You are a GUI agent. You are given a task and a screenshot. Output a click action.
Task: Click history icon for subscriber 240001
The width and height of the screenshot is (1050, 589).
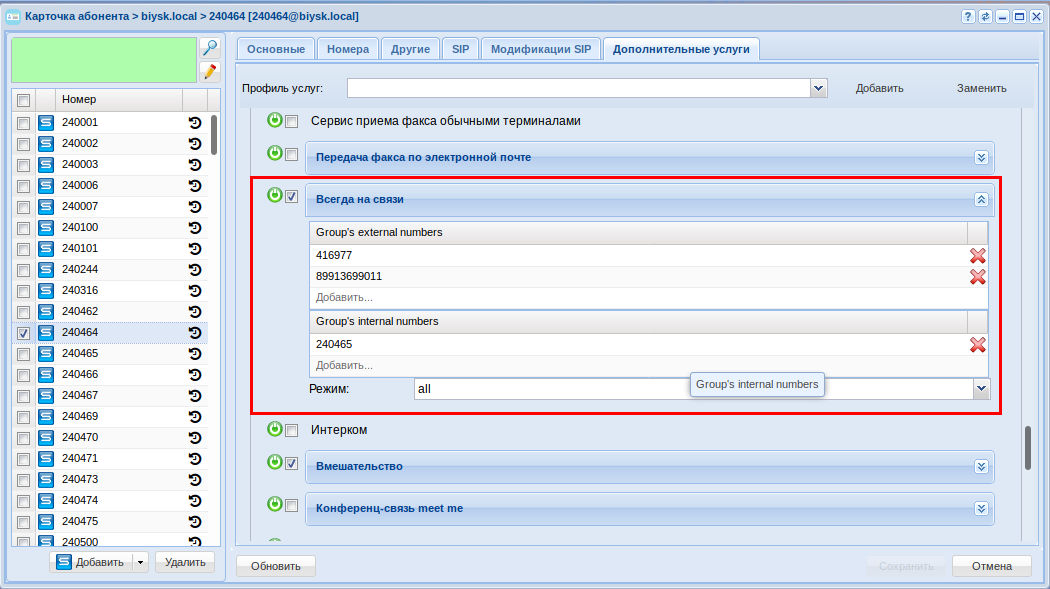[x=195, y=122]
